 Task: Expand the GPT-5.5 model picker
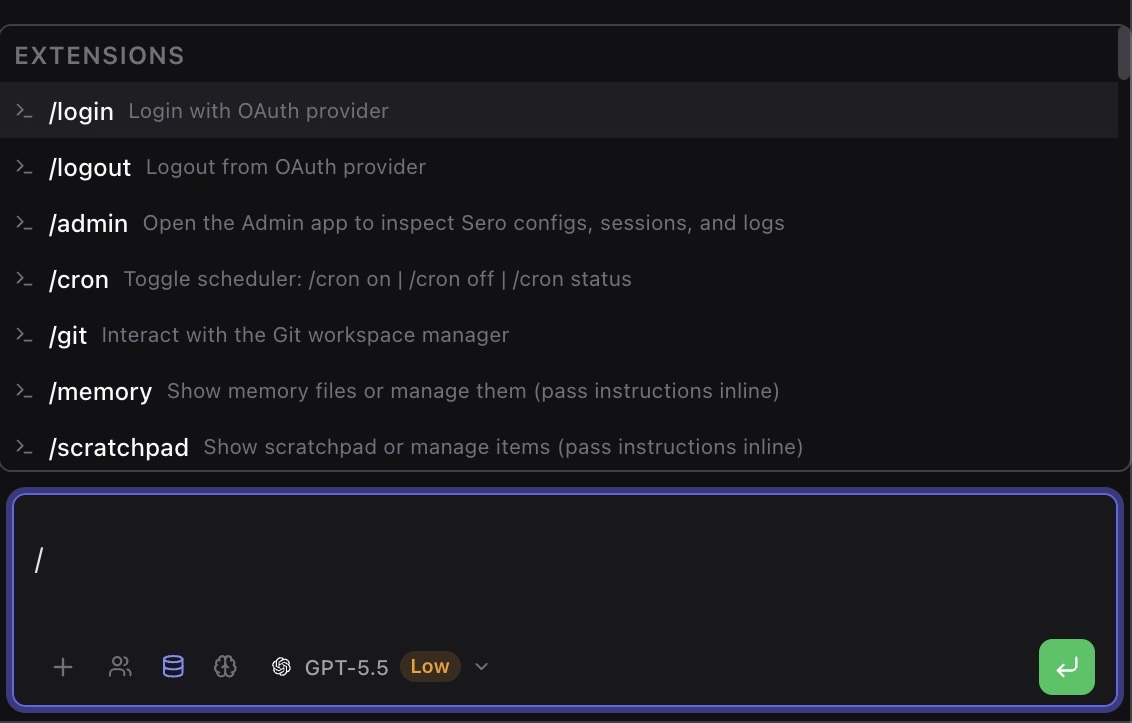coord(344,666)
